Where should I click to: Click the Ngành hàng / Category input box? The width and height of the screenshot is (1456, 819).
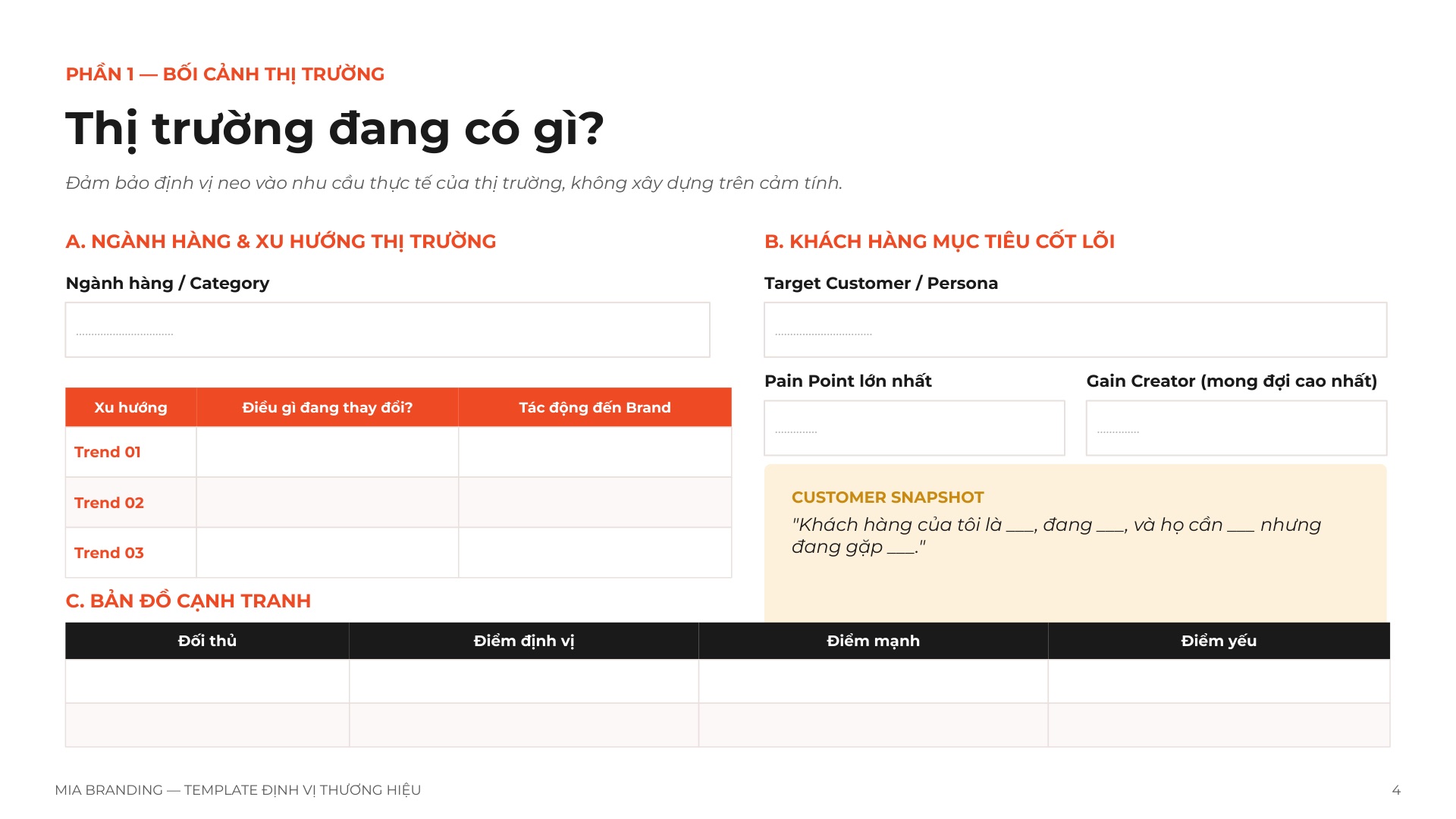click(388, 330)
